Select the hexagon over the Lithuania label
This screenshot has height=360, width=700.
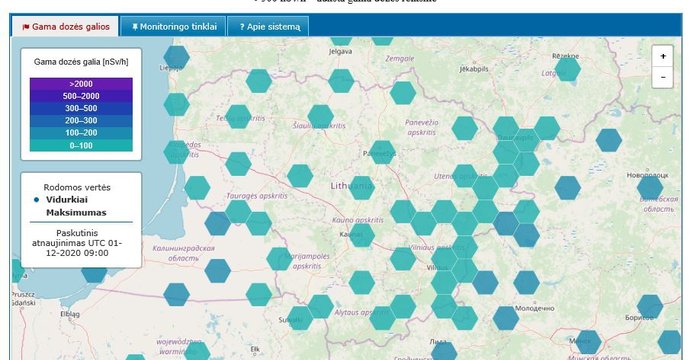(x=361, y=188)
